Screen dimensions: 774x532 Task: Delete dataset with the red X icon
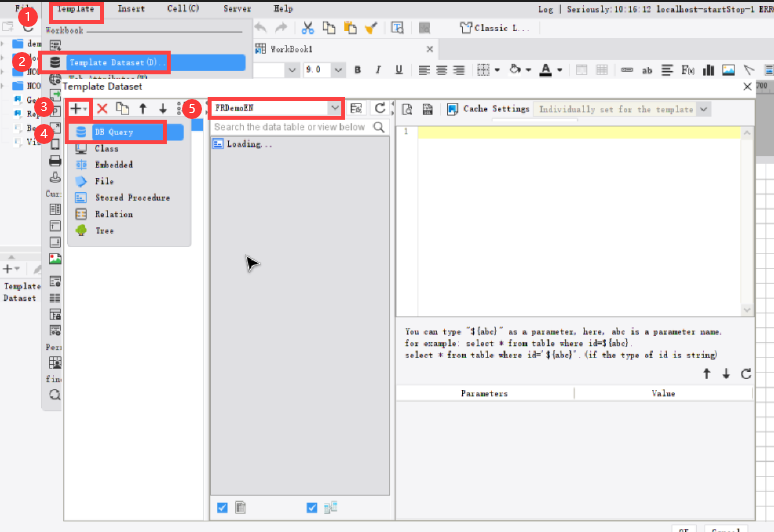[102, 109]
